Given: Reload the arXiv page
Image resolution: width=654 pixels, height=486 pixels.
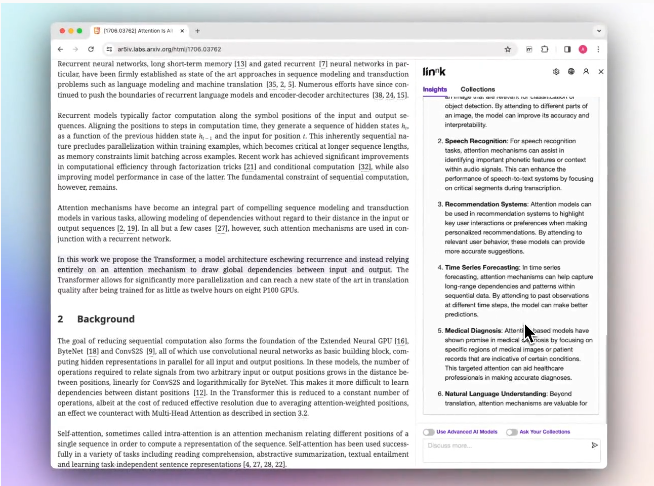Looking at the screenshot, I should point(91,48).
